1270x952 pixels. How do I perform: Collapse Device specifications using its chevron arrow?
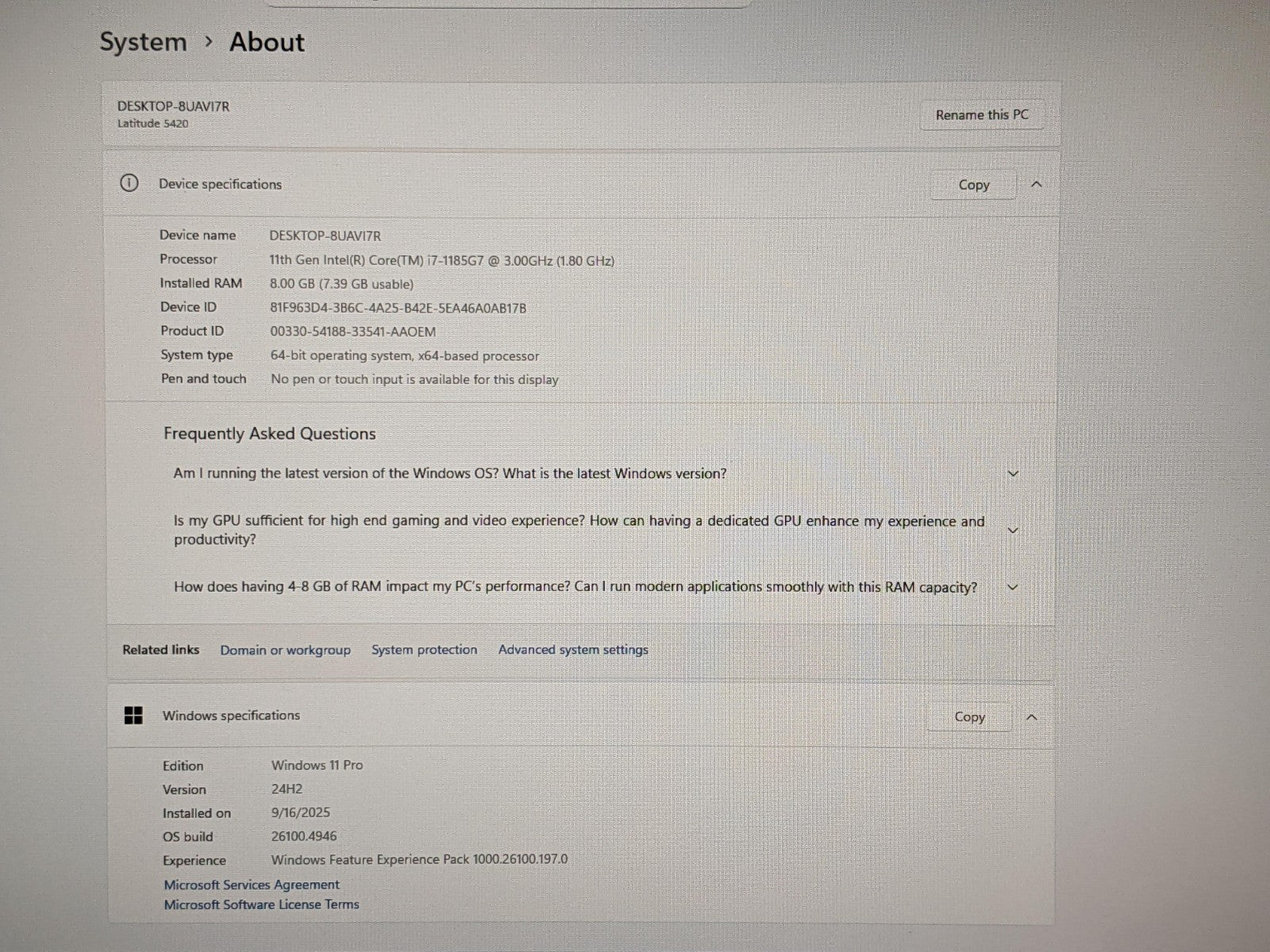click(x=1036, y=184)
